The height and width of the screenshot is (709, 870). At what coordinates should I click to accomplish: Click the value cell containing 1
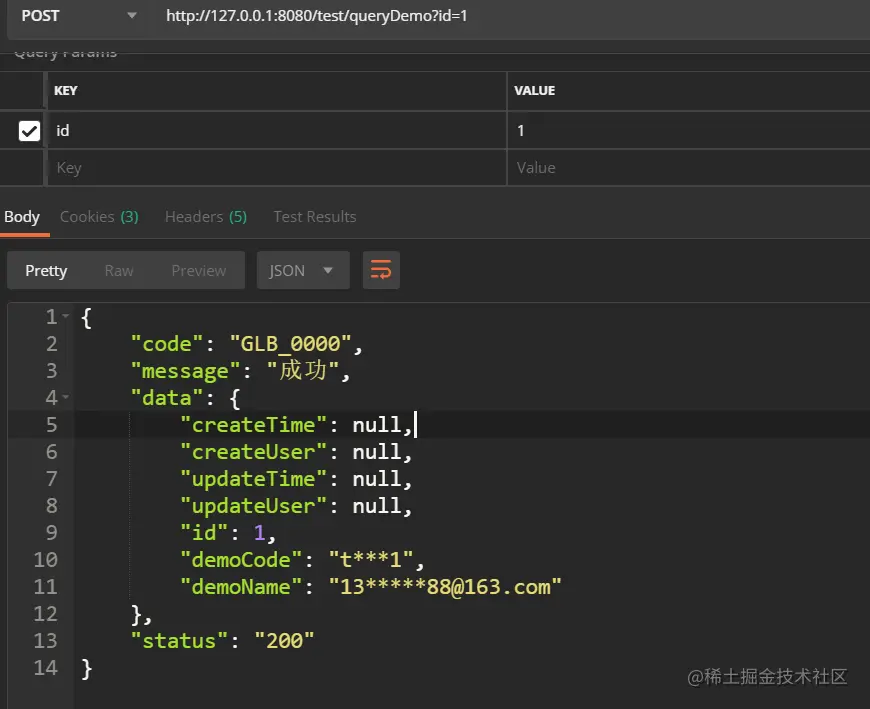pos(689,130)
